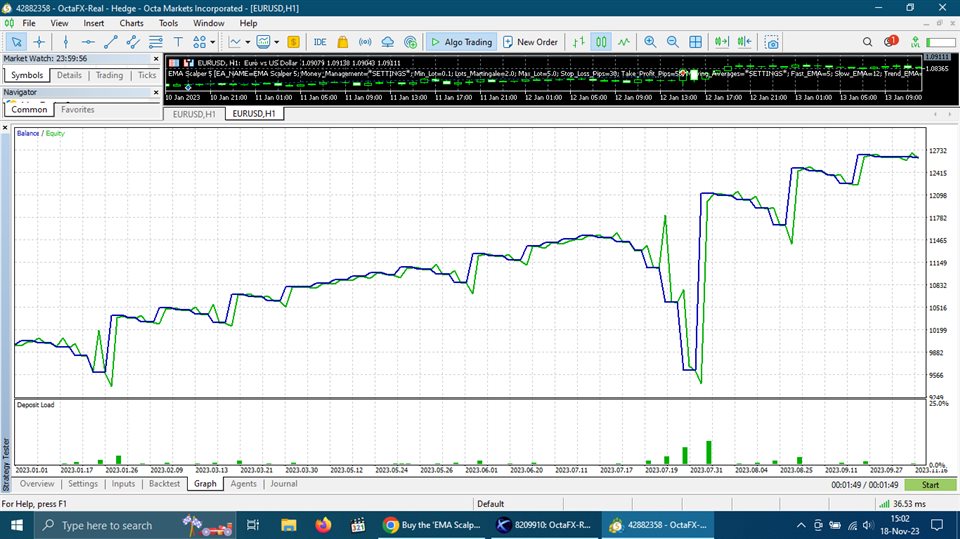
Task: Open the Insert menu
Action: tap(94, 23)
